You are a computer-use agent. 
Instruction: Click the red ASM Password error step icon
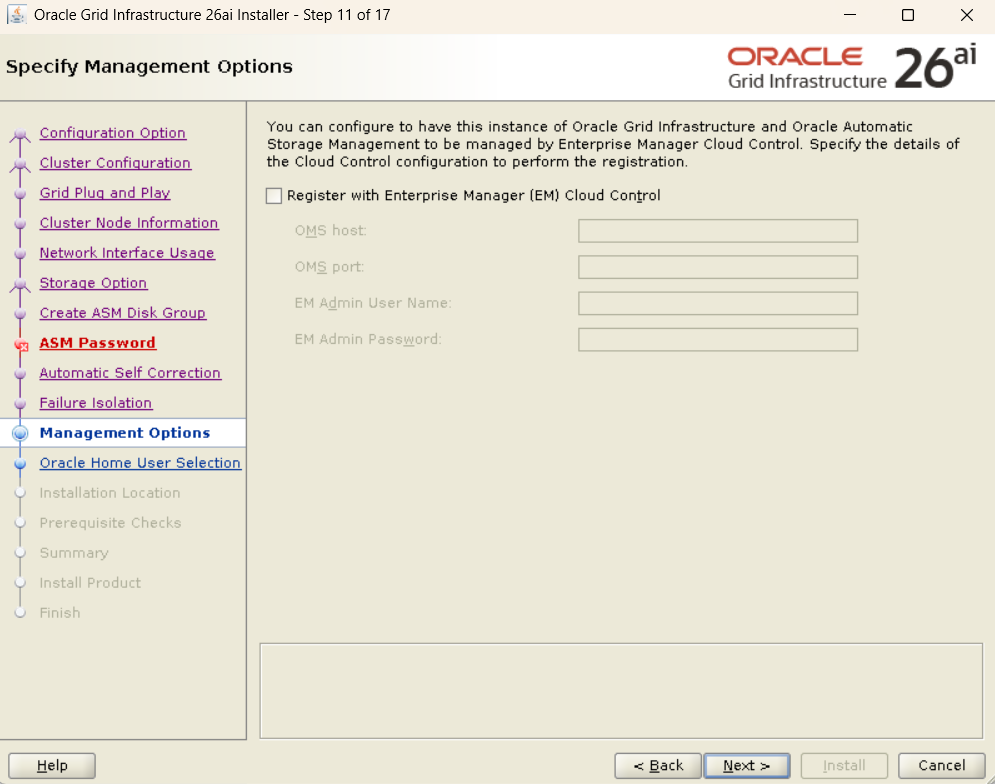[21, 345]
